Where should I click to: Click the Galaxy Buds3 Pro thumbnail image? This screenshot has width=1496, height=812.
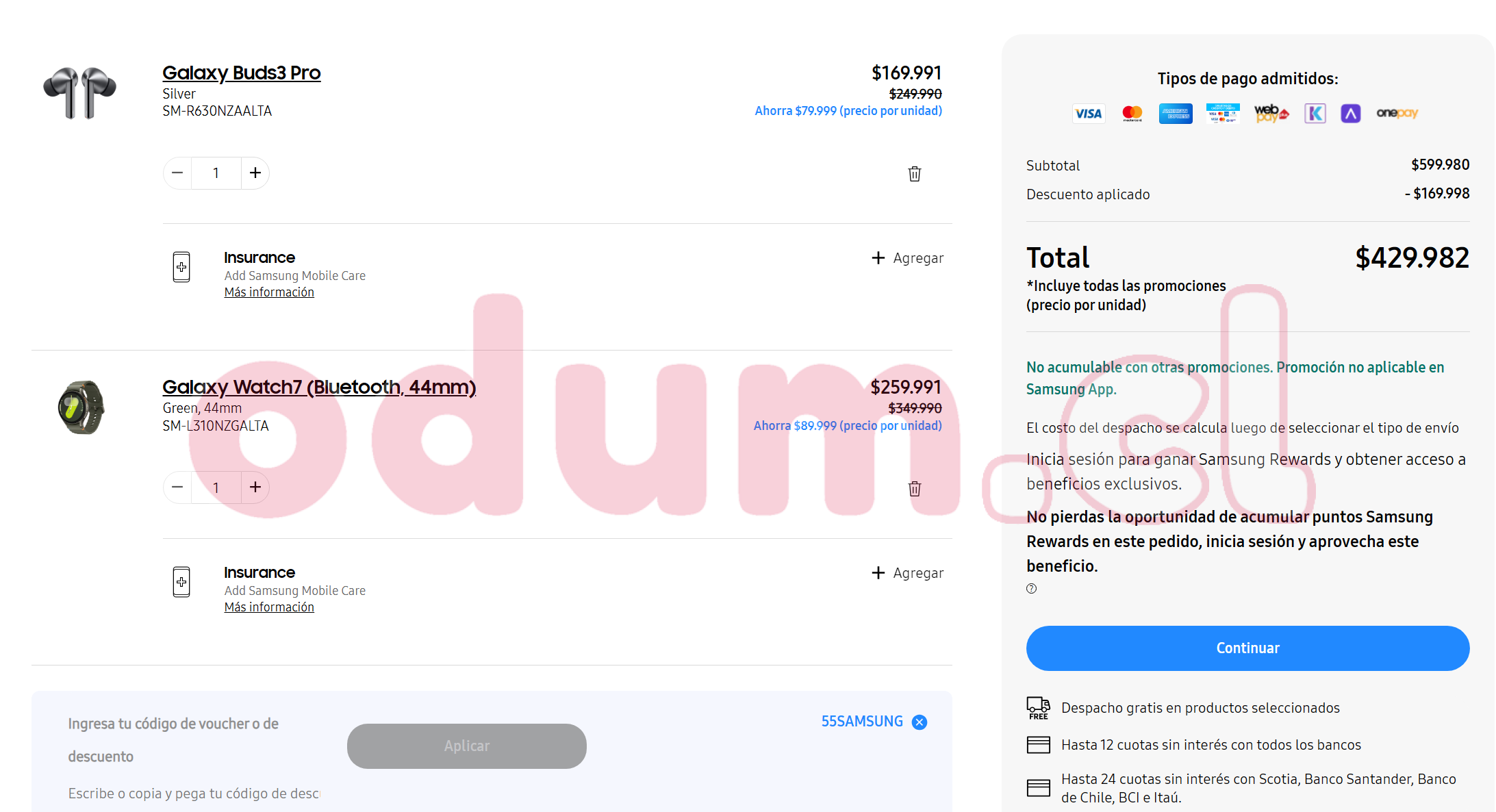(80, 92)
